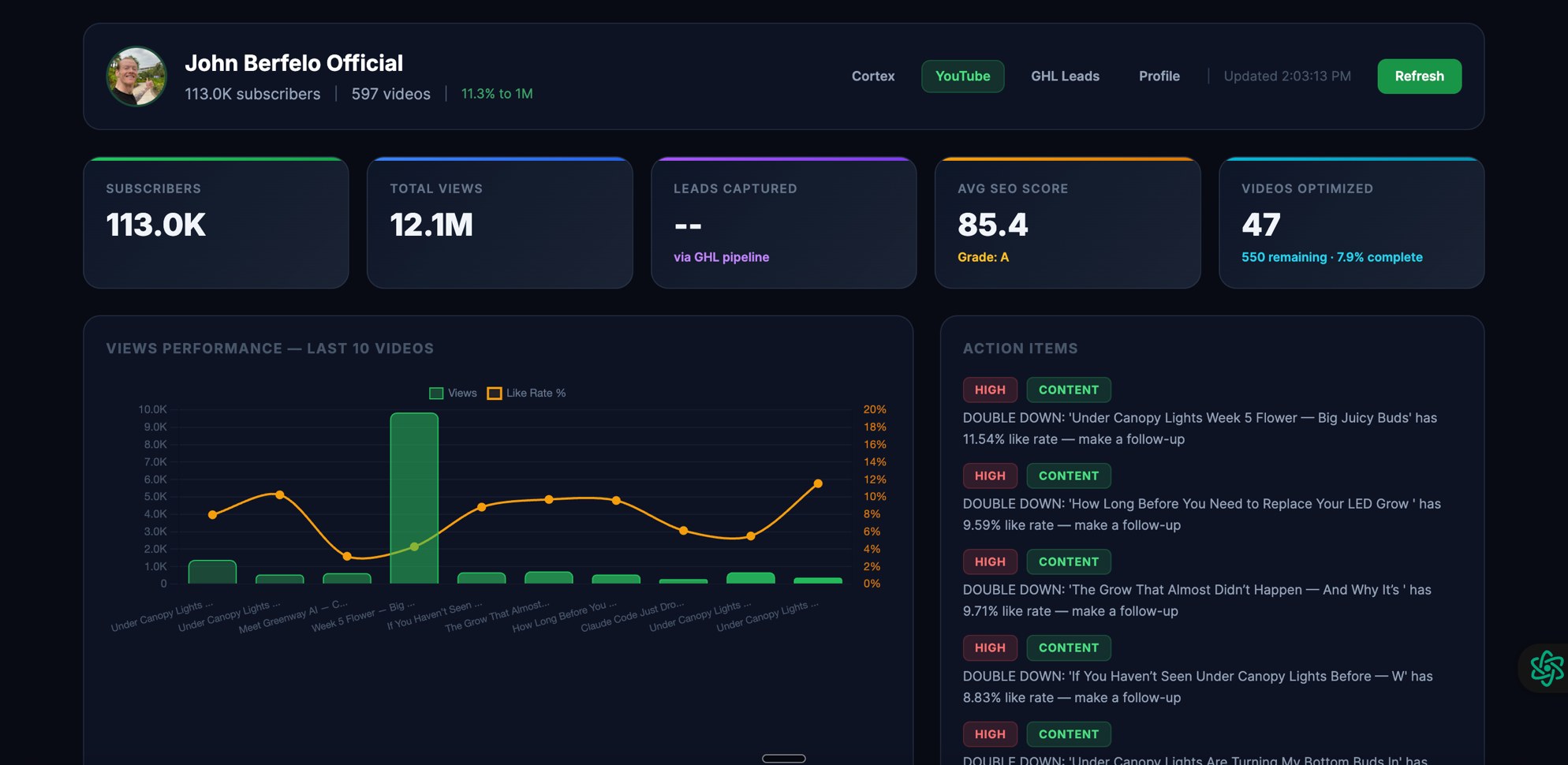Open the GHL Leads tab

click(x=1065, y=76)
